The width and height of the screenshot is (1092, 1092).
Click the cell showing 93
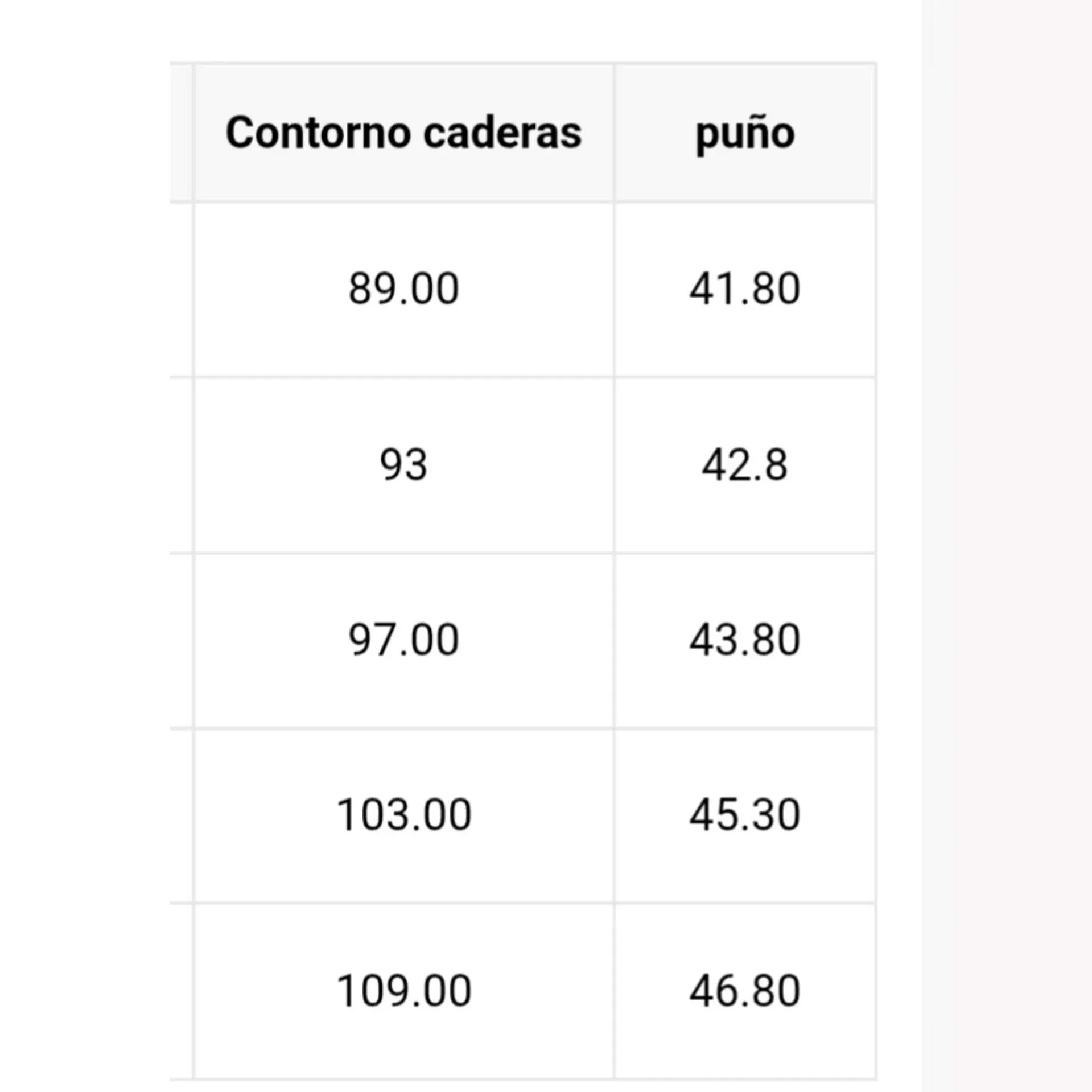[x=403, y=464]
